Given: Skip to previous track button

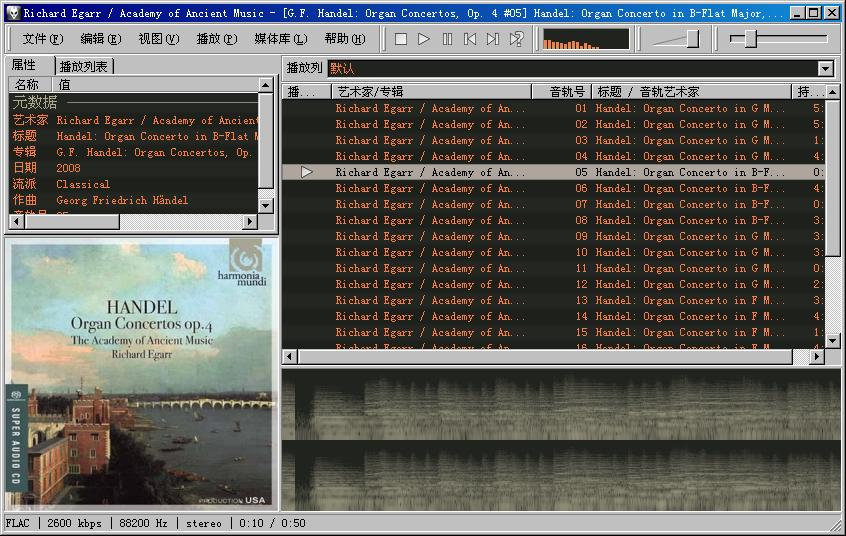Looking at the screenshot, I should [x=470, y=39].
